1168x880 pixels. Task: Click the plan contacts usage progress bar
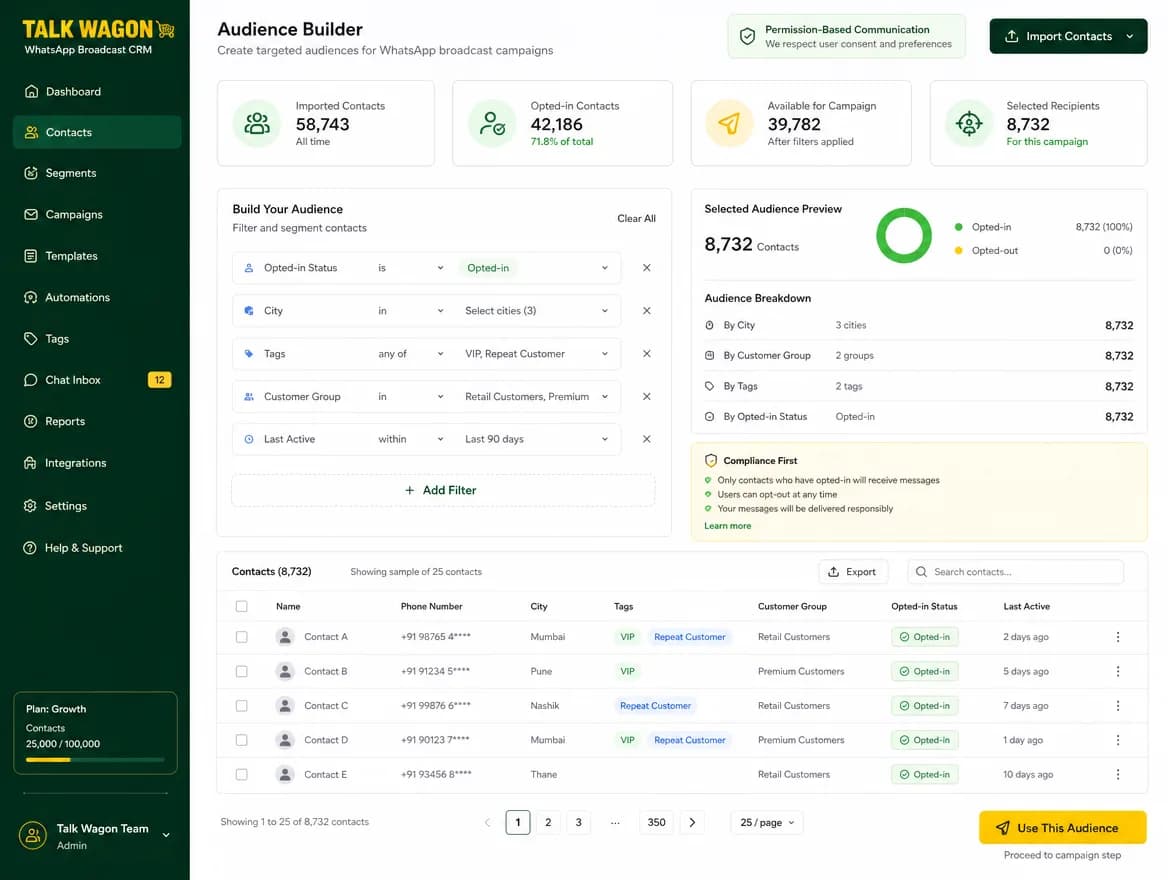(95, 760)
